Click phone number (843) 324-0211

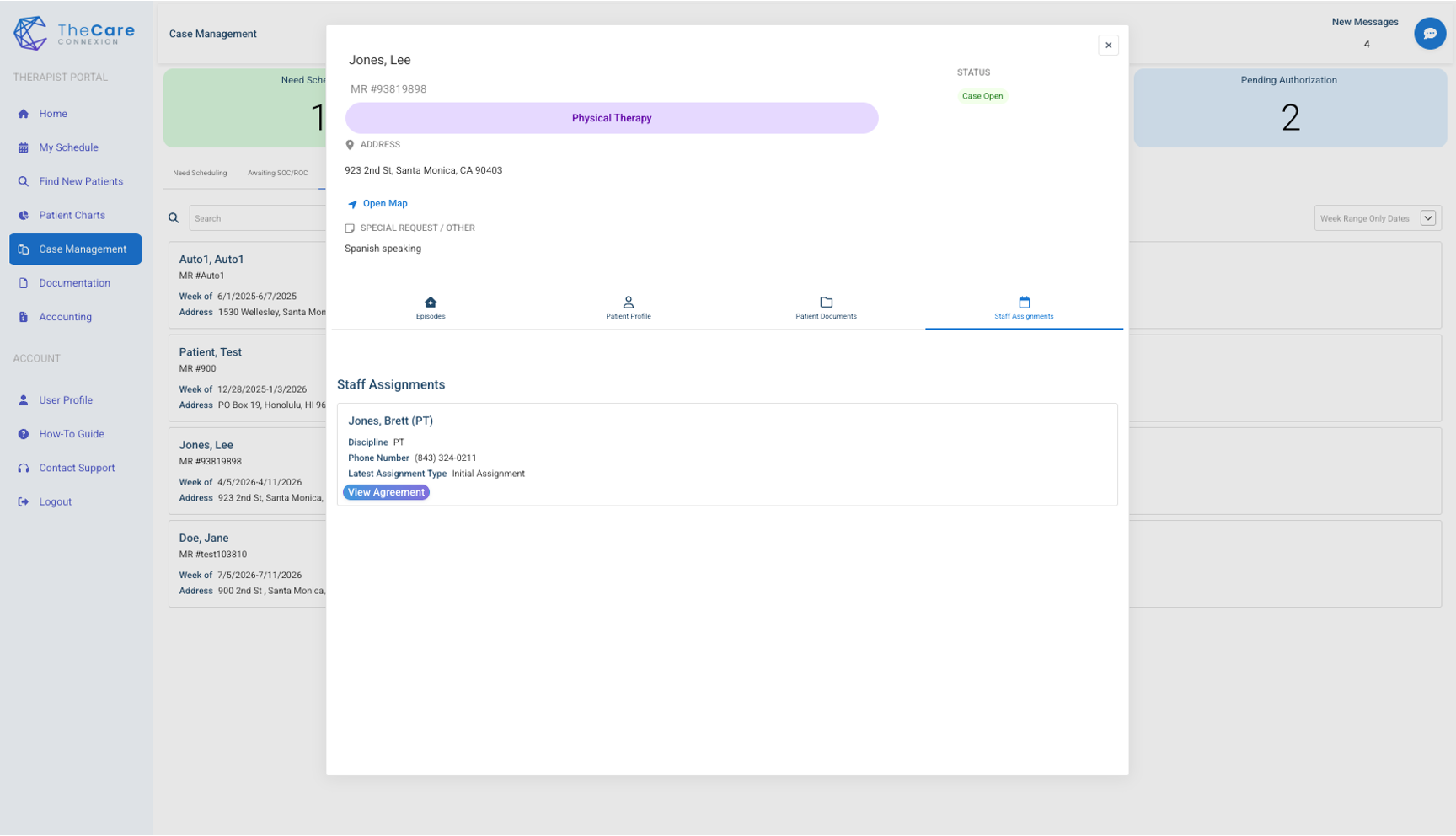pyautogui.click(x=445, y=458)
